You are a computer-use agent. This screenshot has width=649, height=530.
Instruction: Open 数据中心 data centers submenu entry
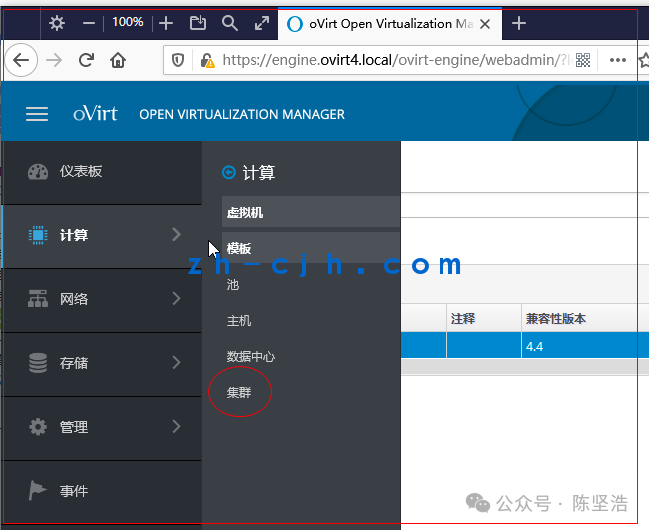251,357
